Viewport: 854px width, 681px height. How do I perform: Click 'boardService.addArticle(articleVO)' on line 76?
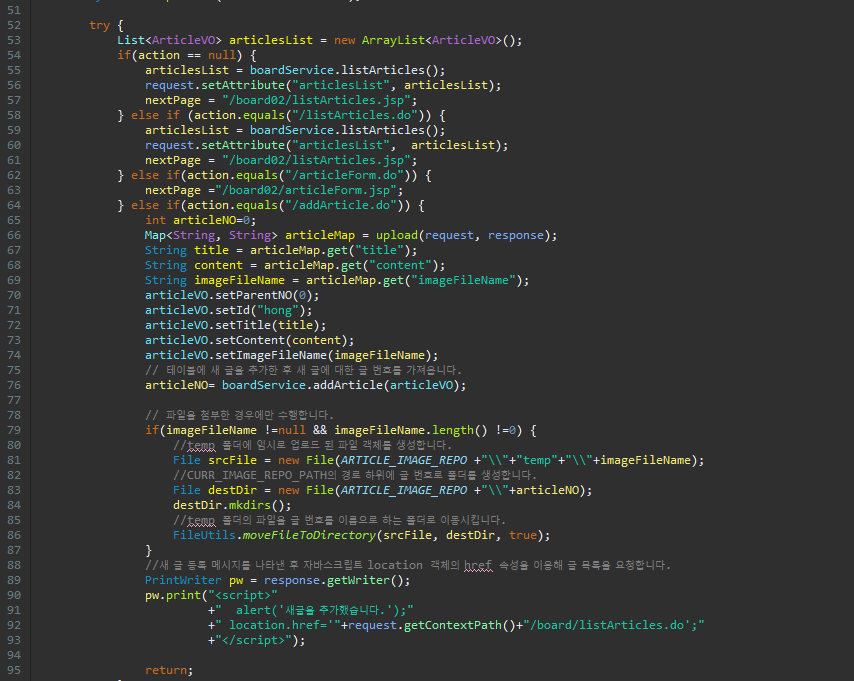[x=340, y=385]
